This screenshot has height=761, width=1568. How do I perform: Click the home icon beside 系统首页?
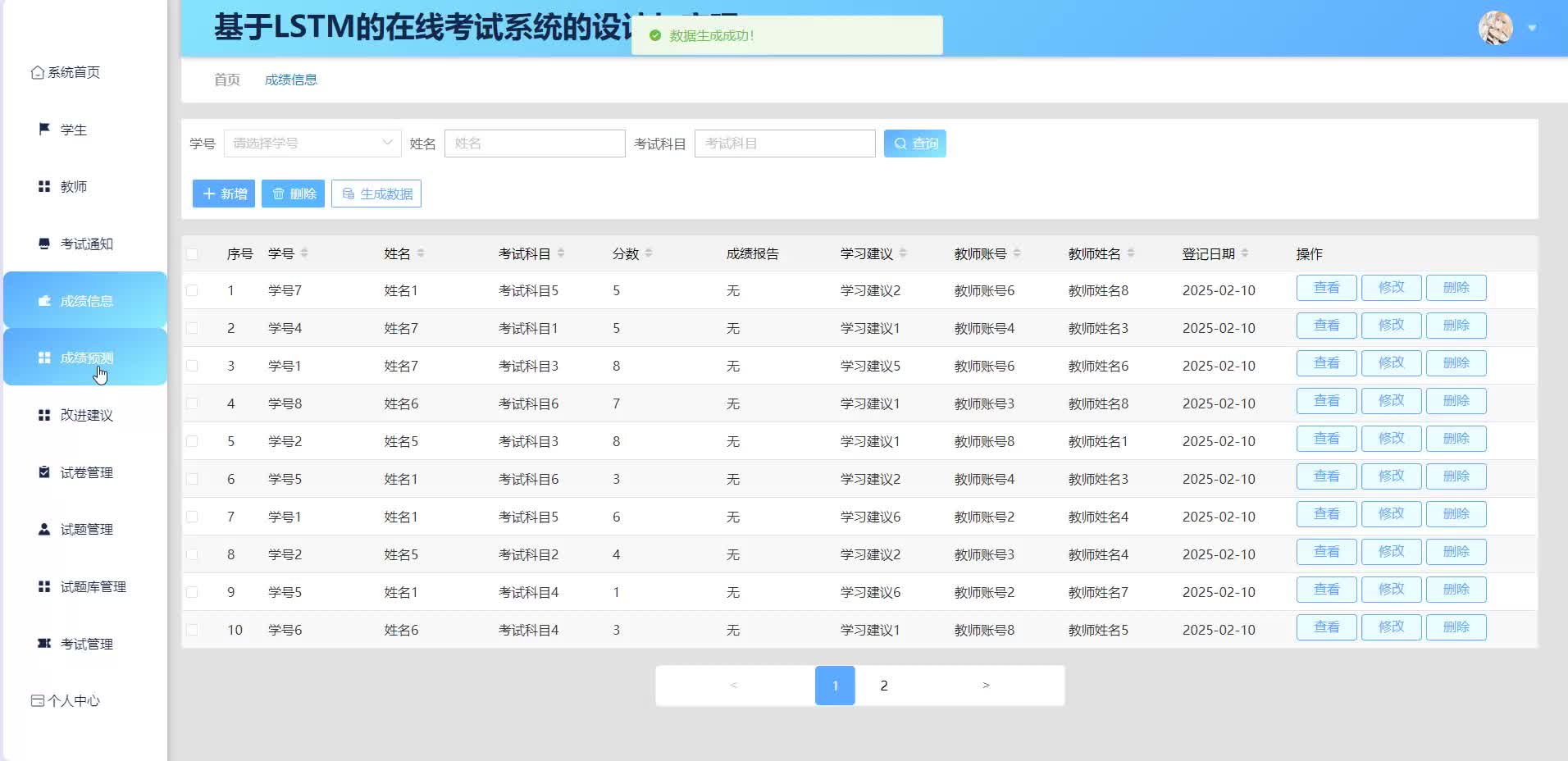(x=37, y=73)
